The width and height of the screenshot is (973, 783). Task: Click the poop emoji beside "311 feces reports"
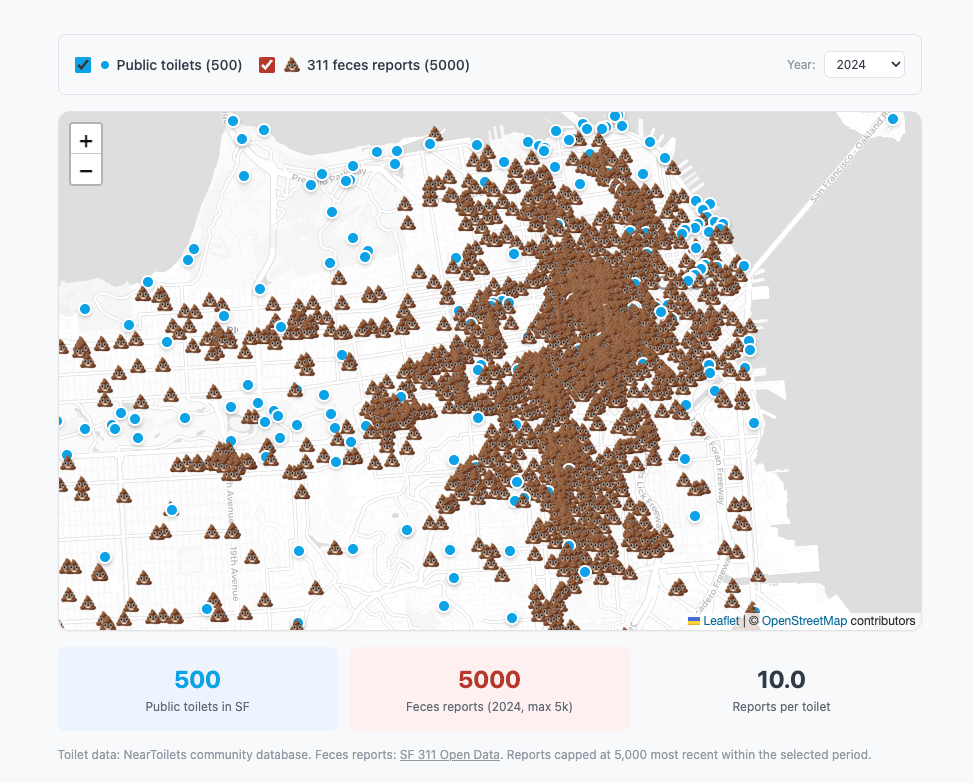(290, 64)
